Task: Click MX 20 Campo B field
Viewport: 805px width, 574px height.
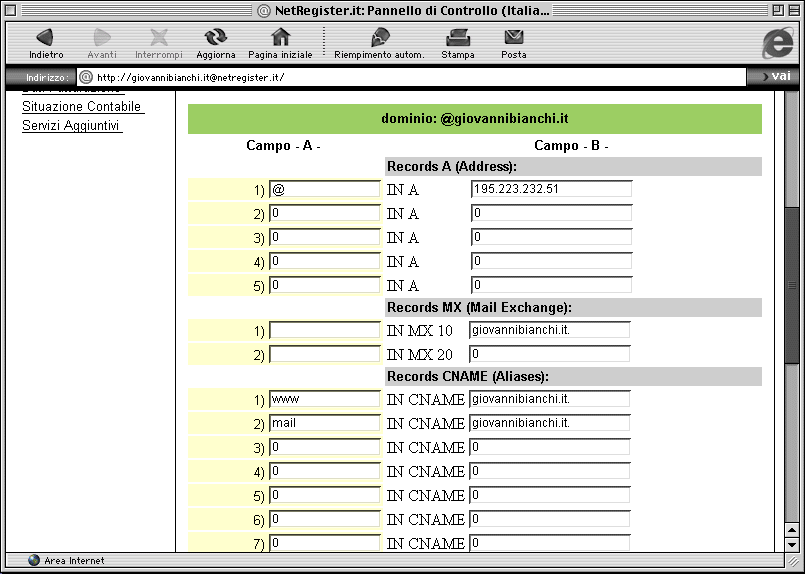Action: click(550, 354)
